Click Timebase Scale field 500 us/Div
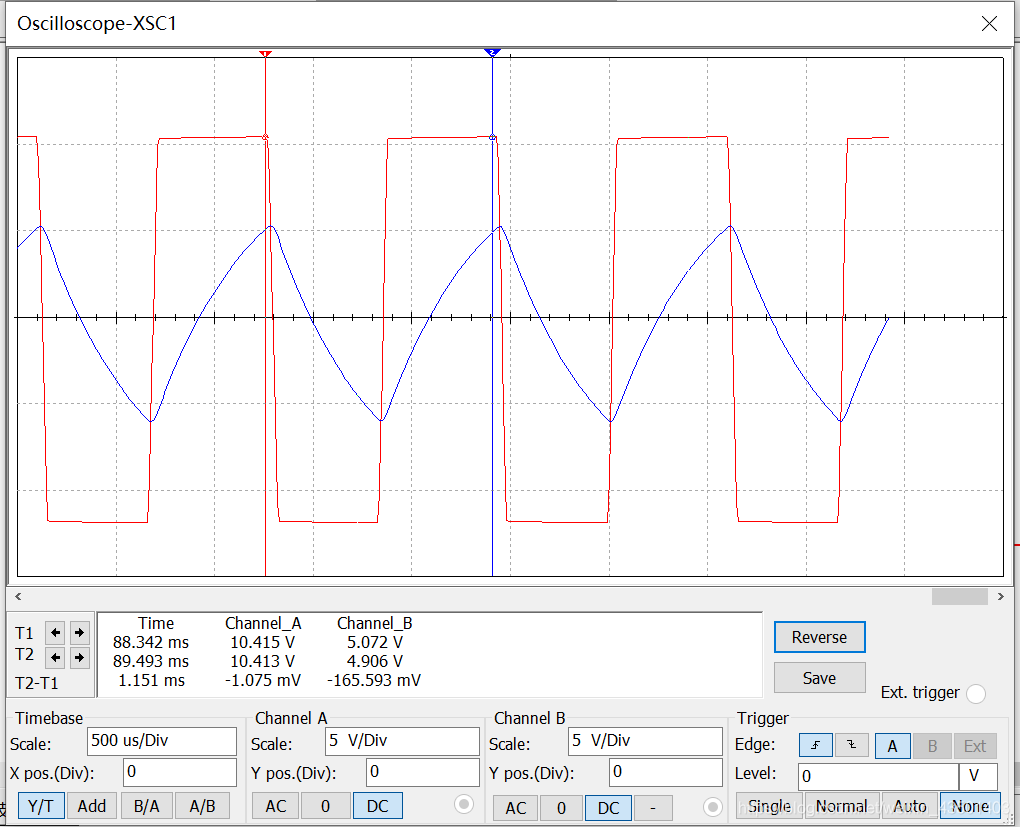The image size is (1020, 827). pyautogui.click(x=162, y=741)
